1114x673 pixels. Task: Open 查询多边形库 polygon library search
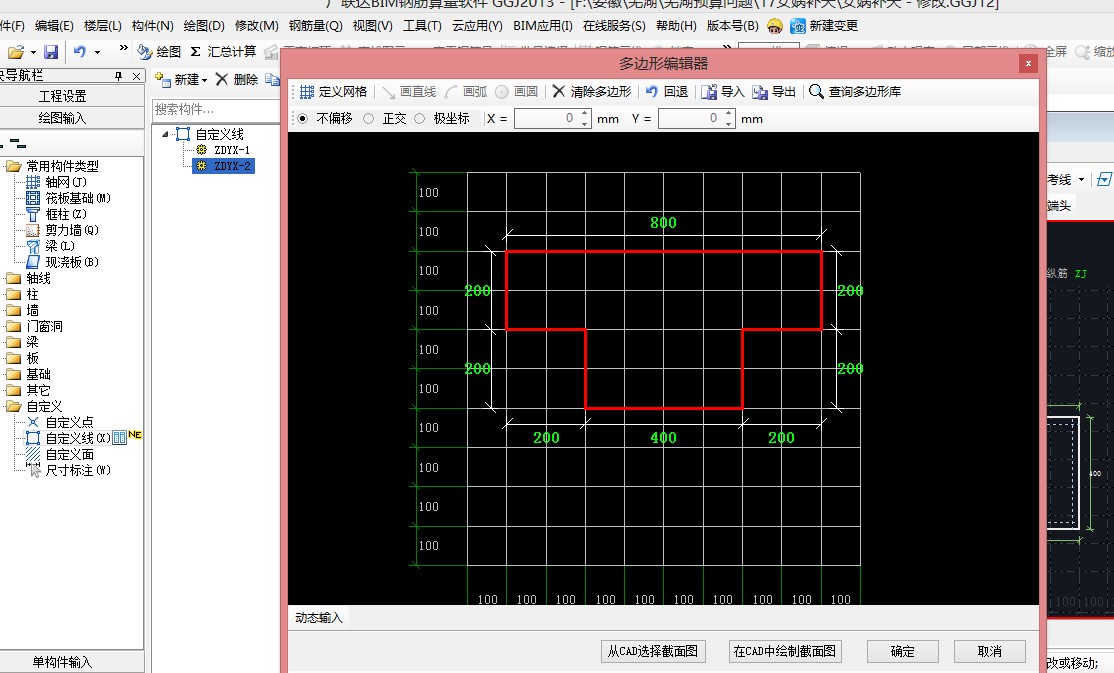tap(855, 92)
